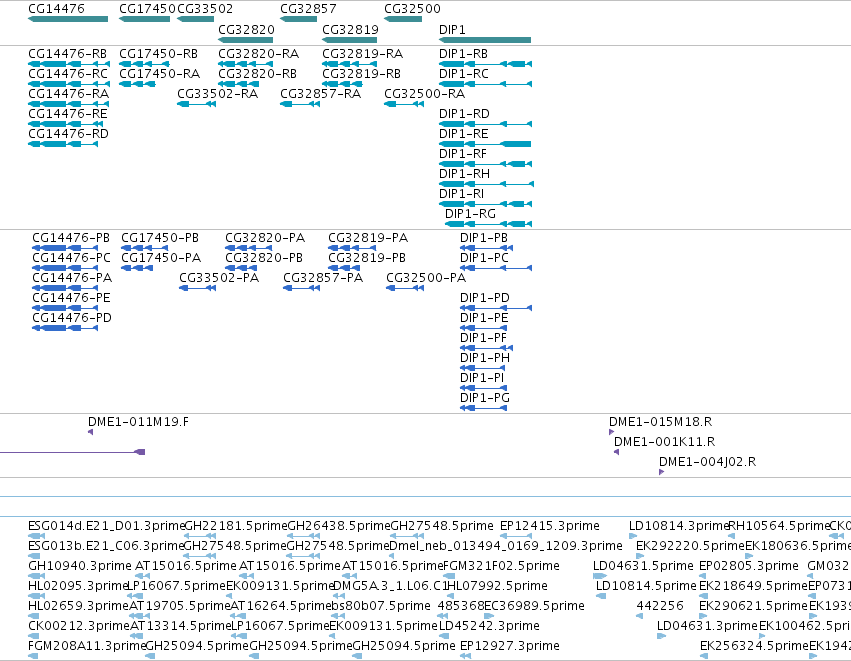Click transcript CG17450-RA label

pos(160,73)
